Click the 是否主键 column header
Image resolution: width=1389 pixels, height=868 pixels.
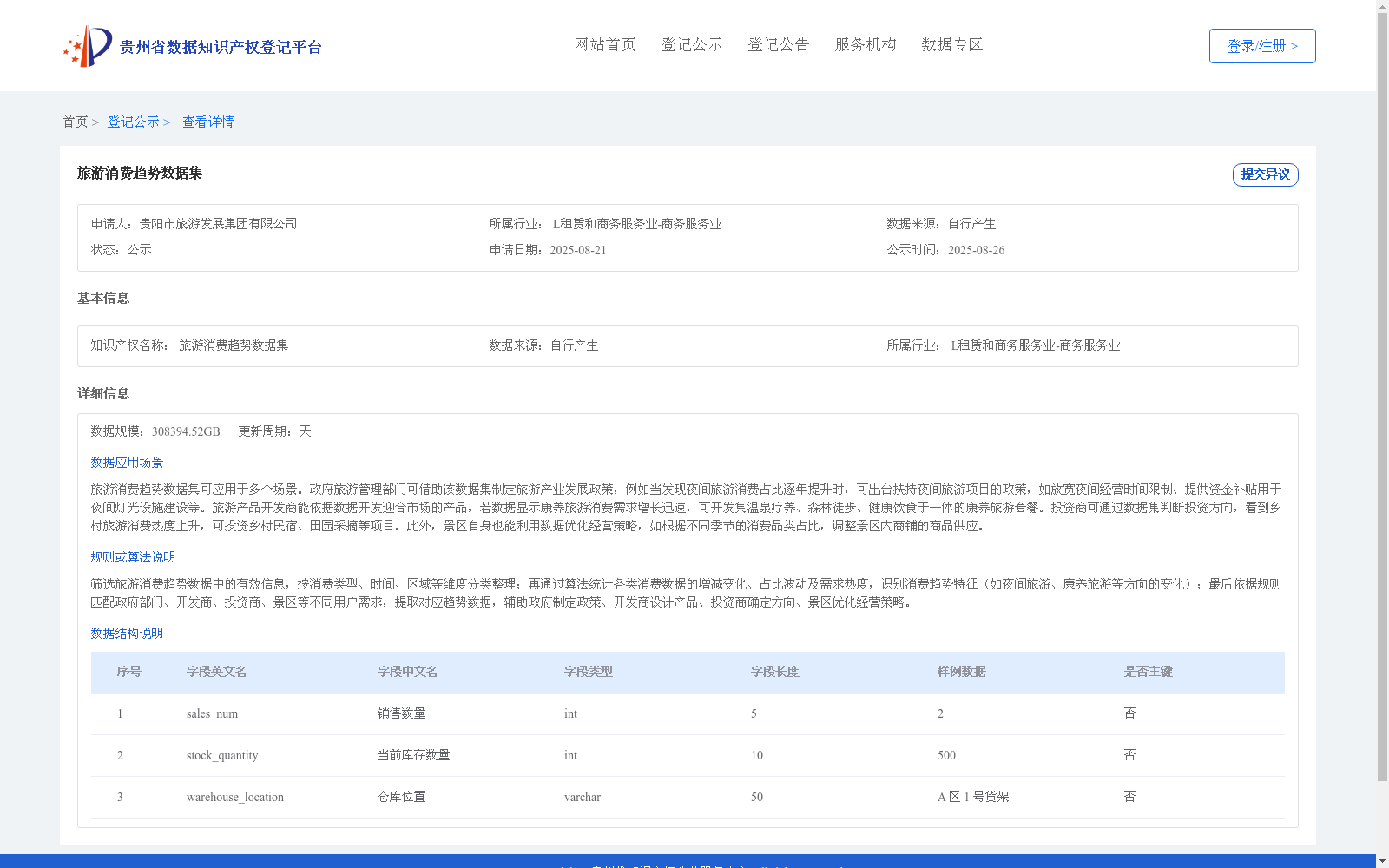click(x=1148, y=672)
